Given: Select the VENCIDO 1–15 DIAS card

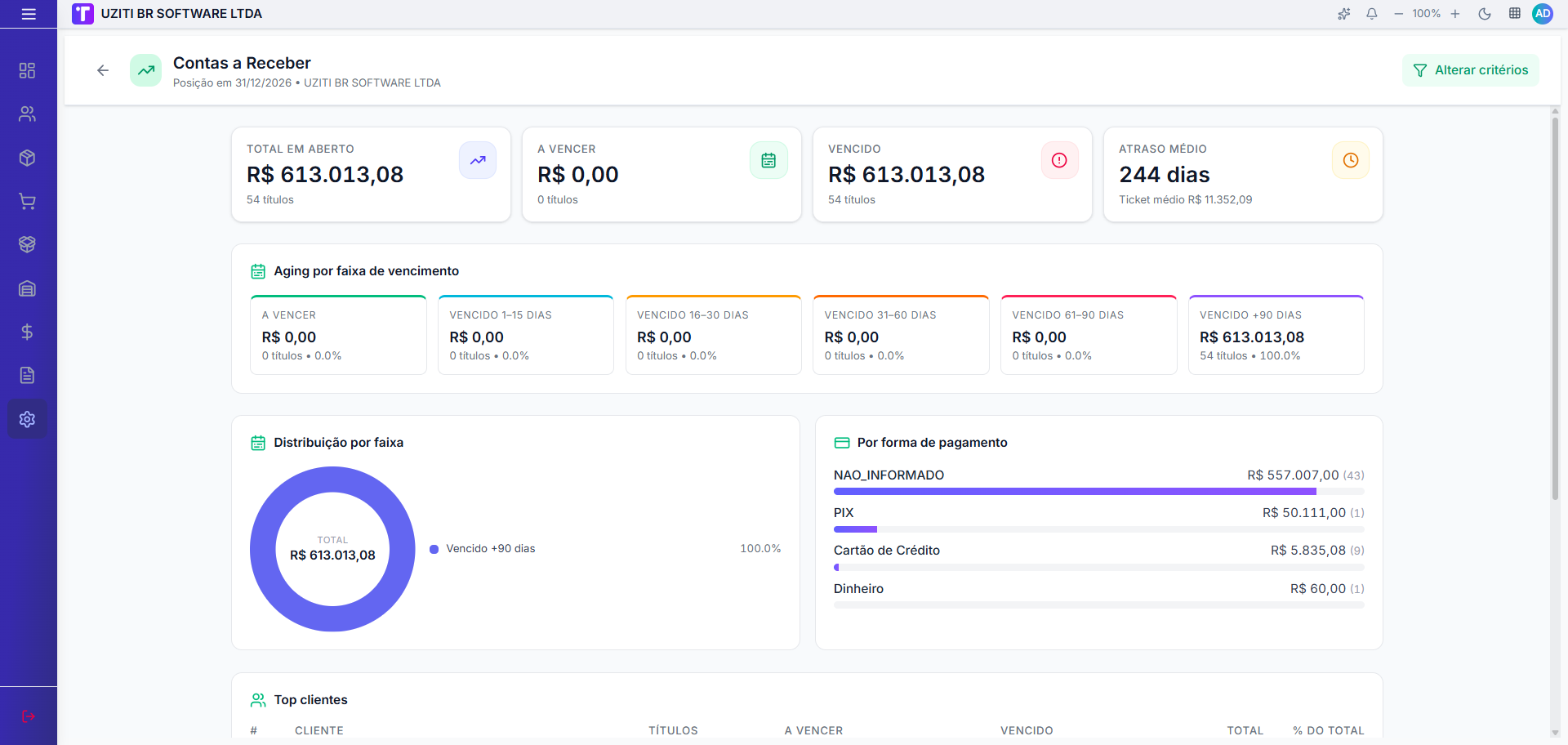Looking at the screenshot, I should pyautogui.click(x=526, y=335).
